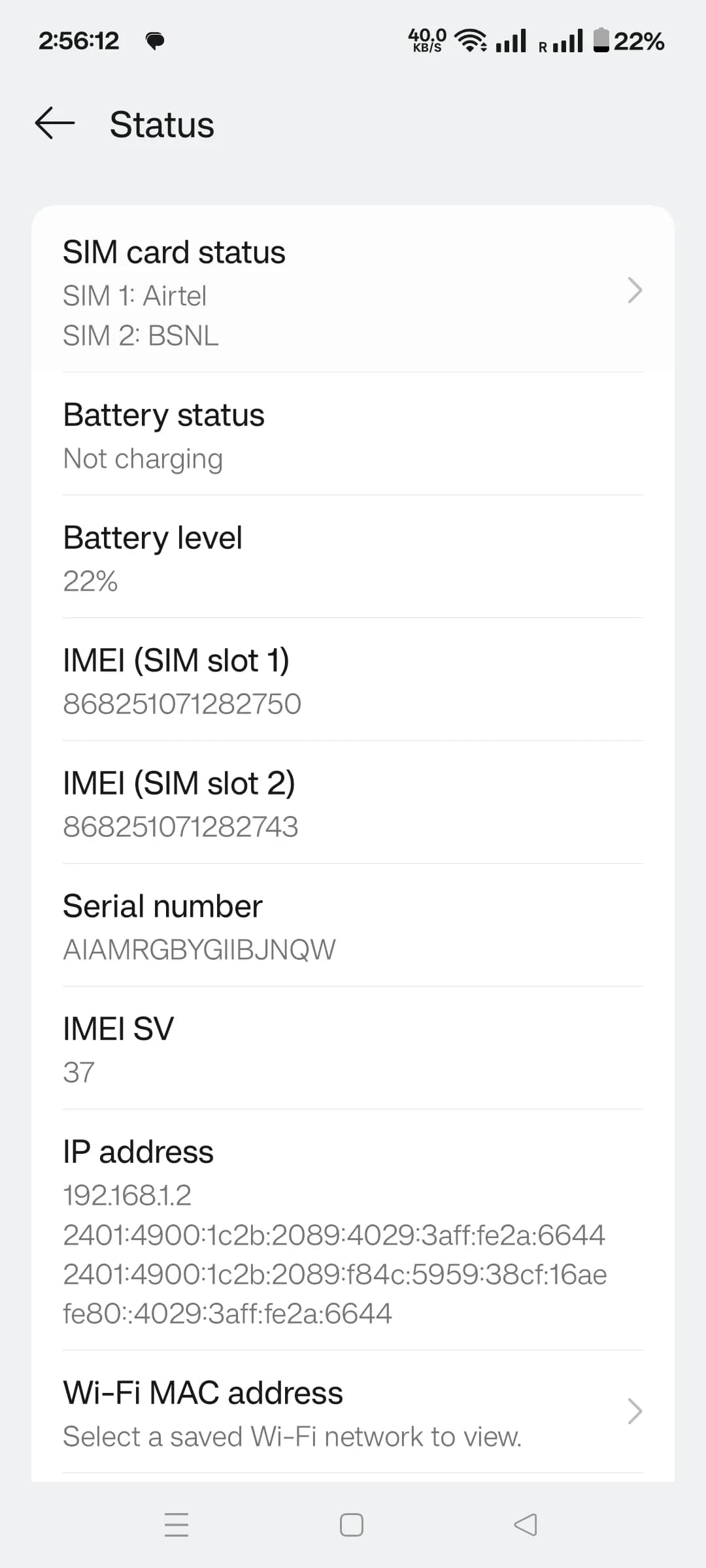The height and width of the screenshot is (1568, 706).
Task: Open Wi-Fi MAC address chevron arrow
Action: click(634, 1411)
